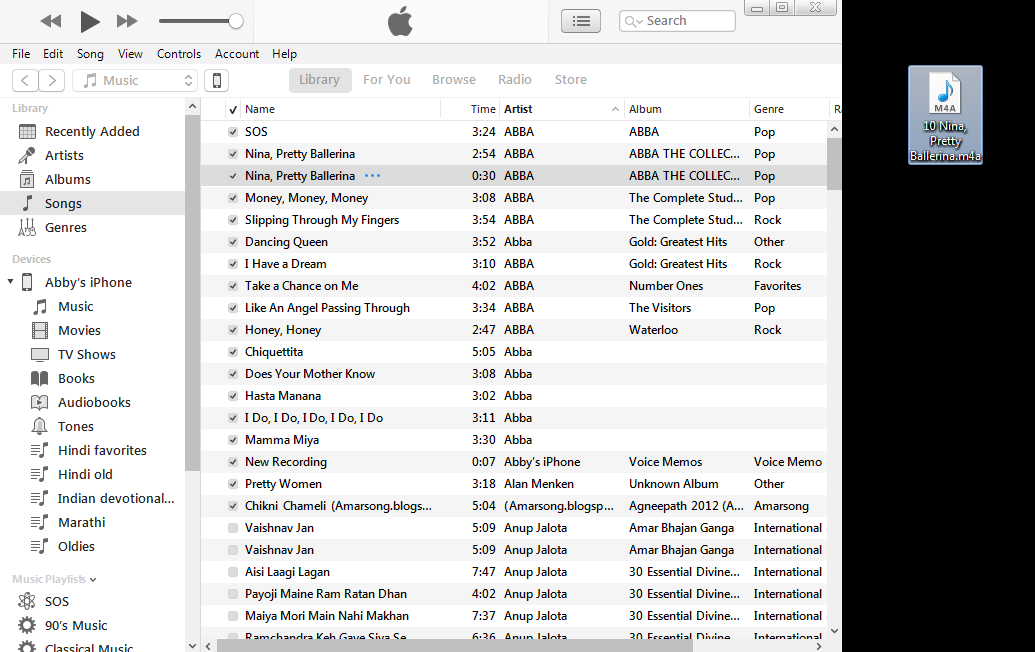Select Recently Added in the sidebar
Image resolution: width=1035 pixels, height=652 pixels.
coord(92,131)
